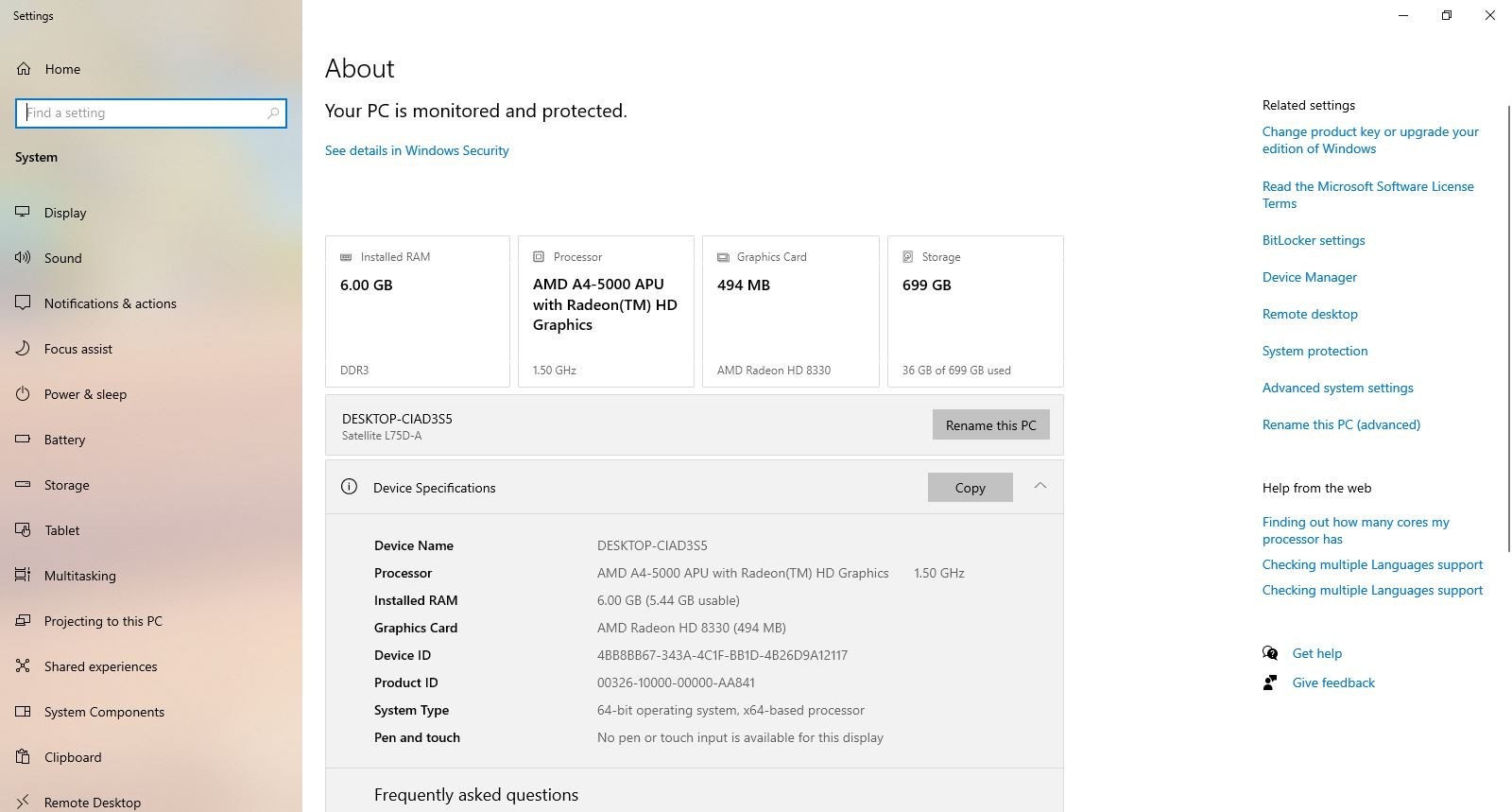This screenshot has height=812, width=1512.
Task: Click the Frequently asked questions heading
Action: [x=476, y=795]
